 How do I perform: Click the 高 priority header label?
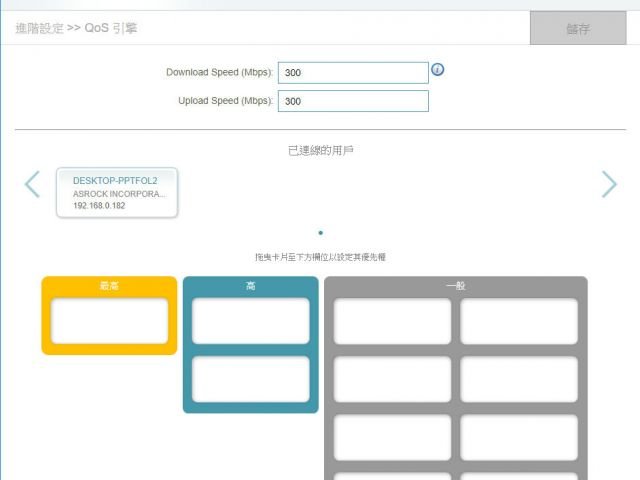[251, 285]
